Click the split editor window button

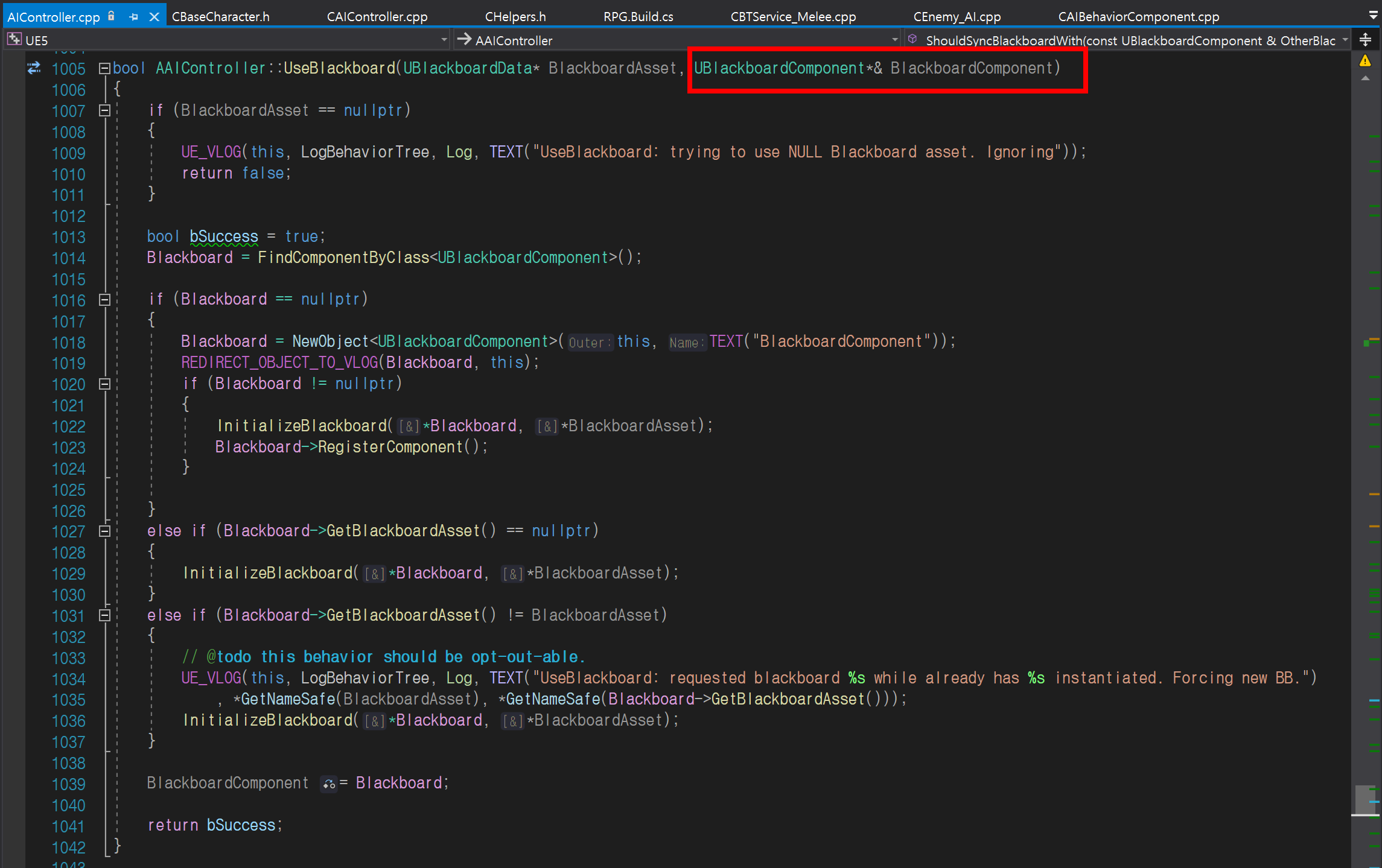[x=1366, y=40]
